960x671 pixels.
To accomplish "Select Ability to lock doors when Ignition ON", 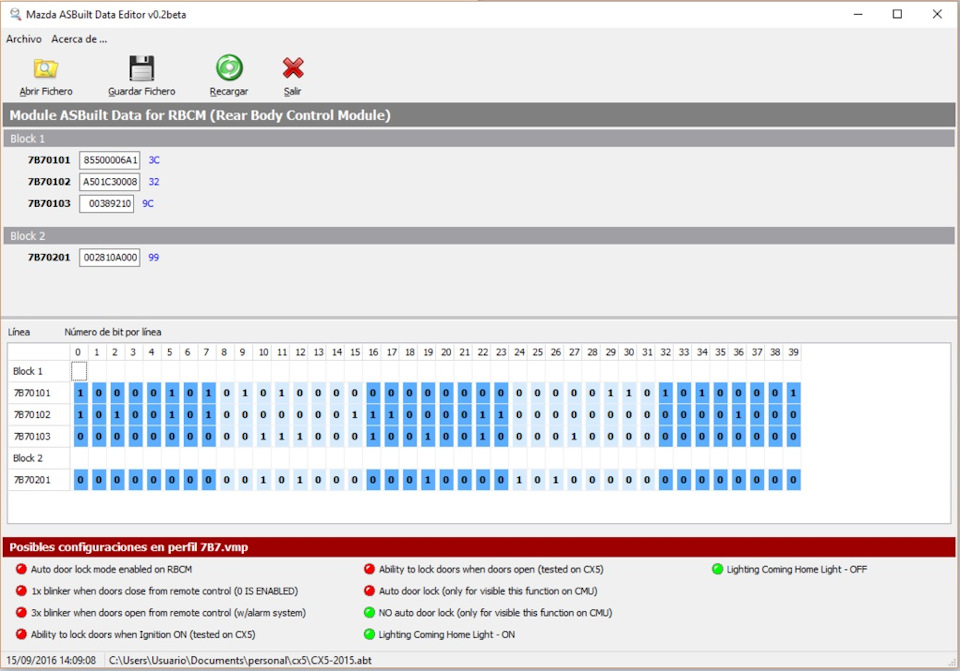I will (x=135, y=635).
